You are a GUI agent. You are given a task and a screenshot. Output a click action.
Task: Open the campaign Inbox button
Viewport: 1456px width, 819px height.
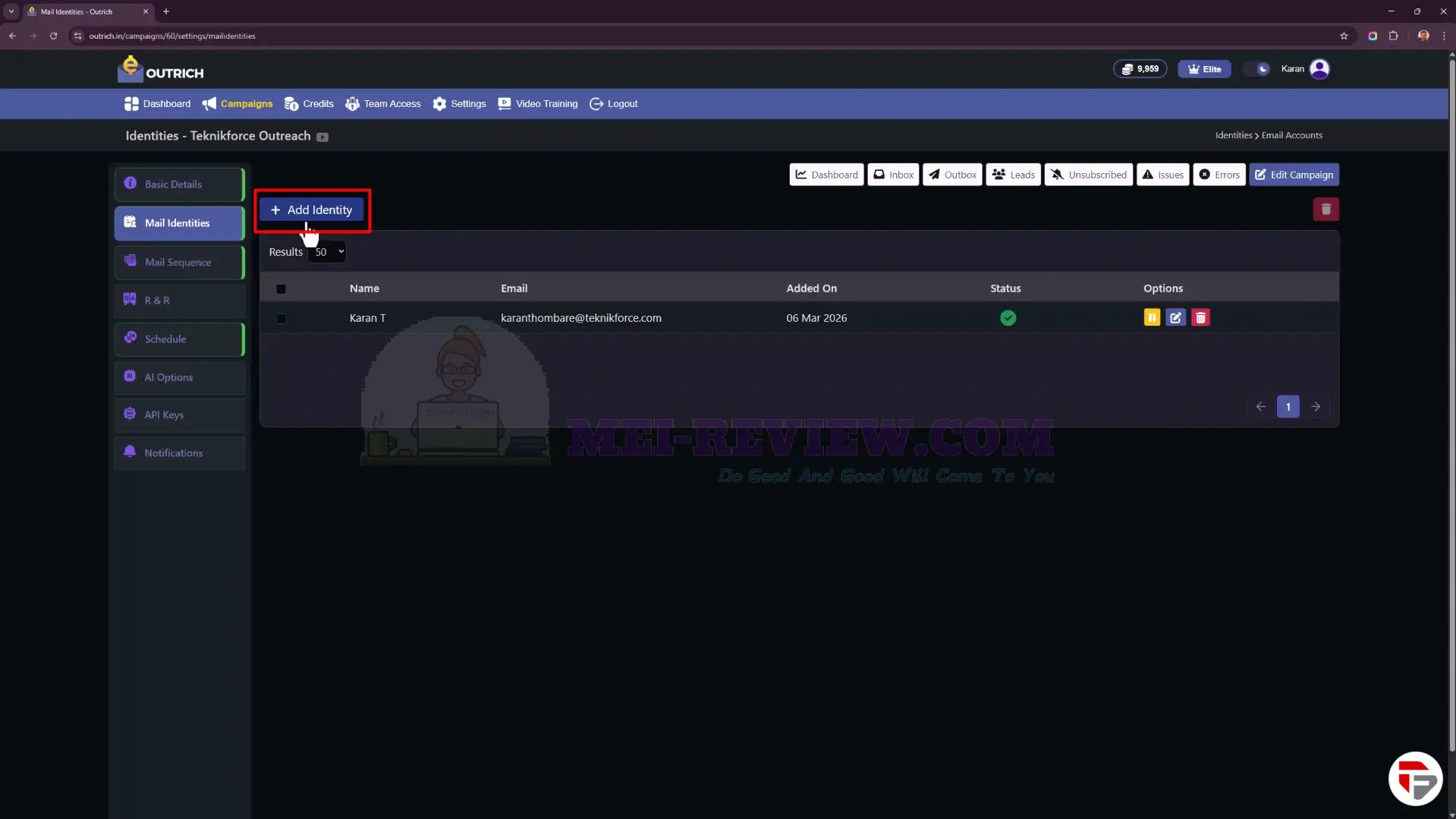pos(893,175)
